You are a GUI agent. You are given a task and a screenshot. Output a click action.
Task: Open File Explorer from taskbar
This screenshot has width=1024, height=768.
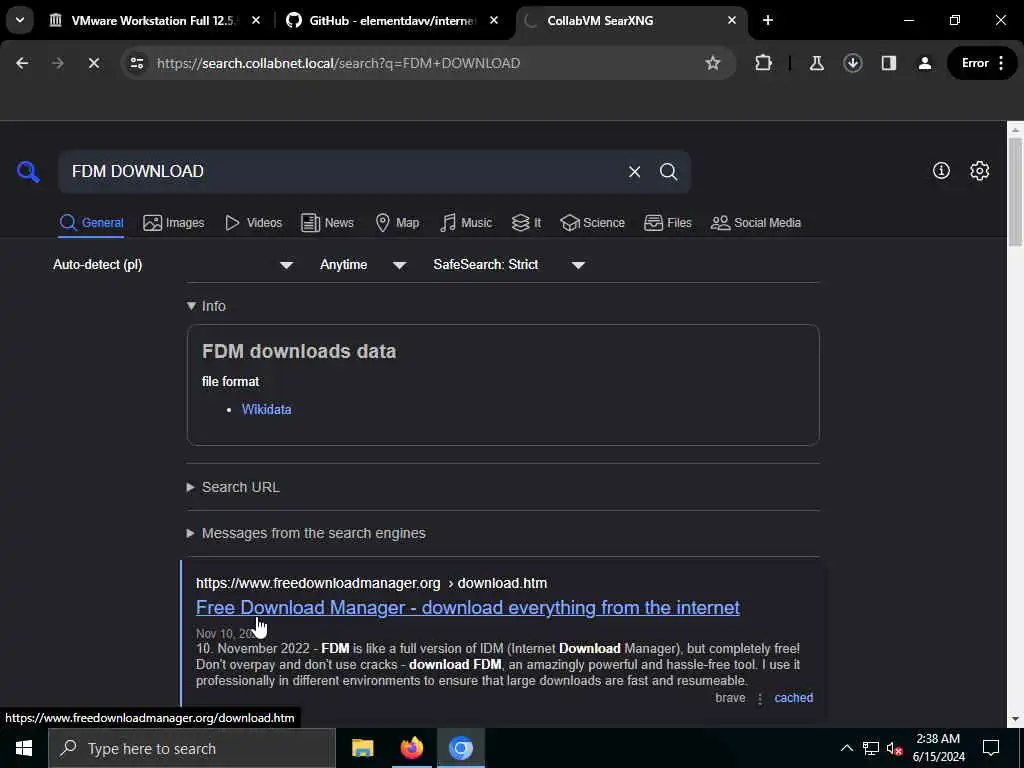[x=362, y=748]
